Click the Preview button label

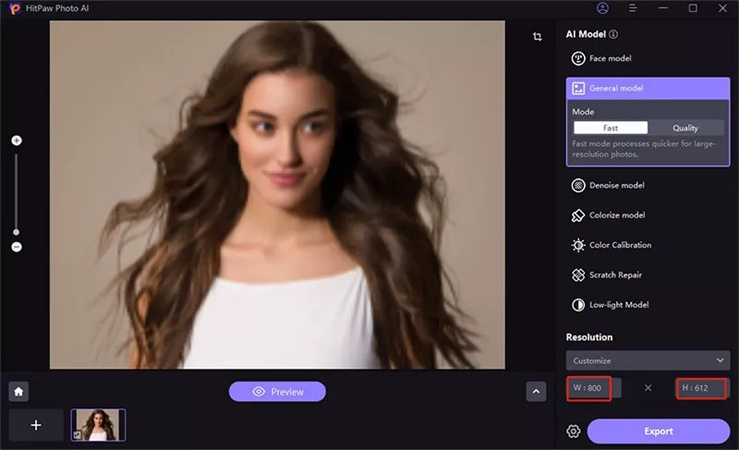click(x=287, y=392)
